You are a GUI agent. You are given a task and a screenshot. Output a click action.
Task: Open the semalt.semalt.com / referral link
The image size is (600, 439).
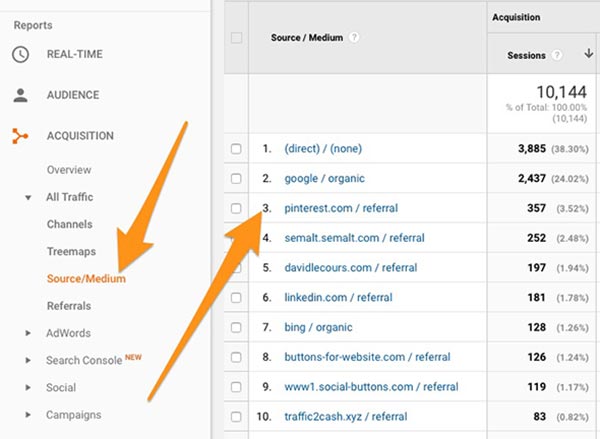pyautogui.click(x=354, y=238)
